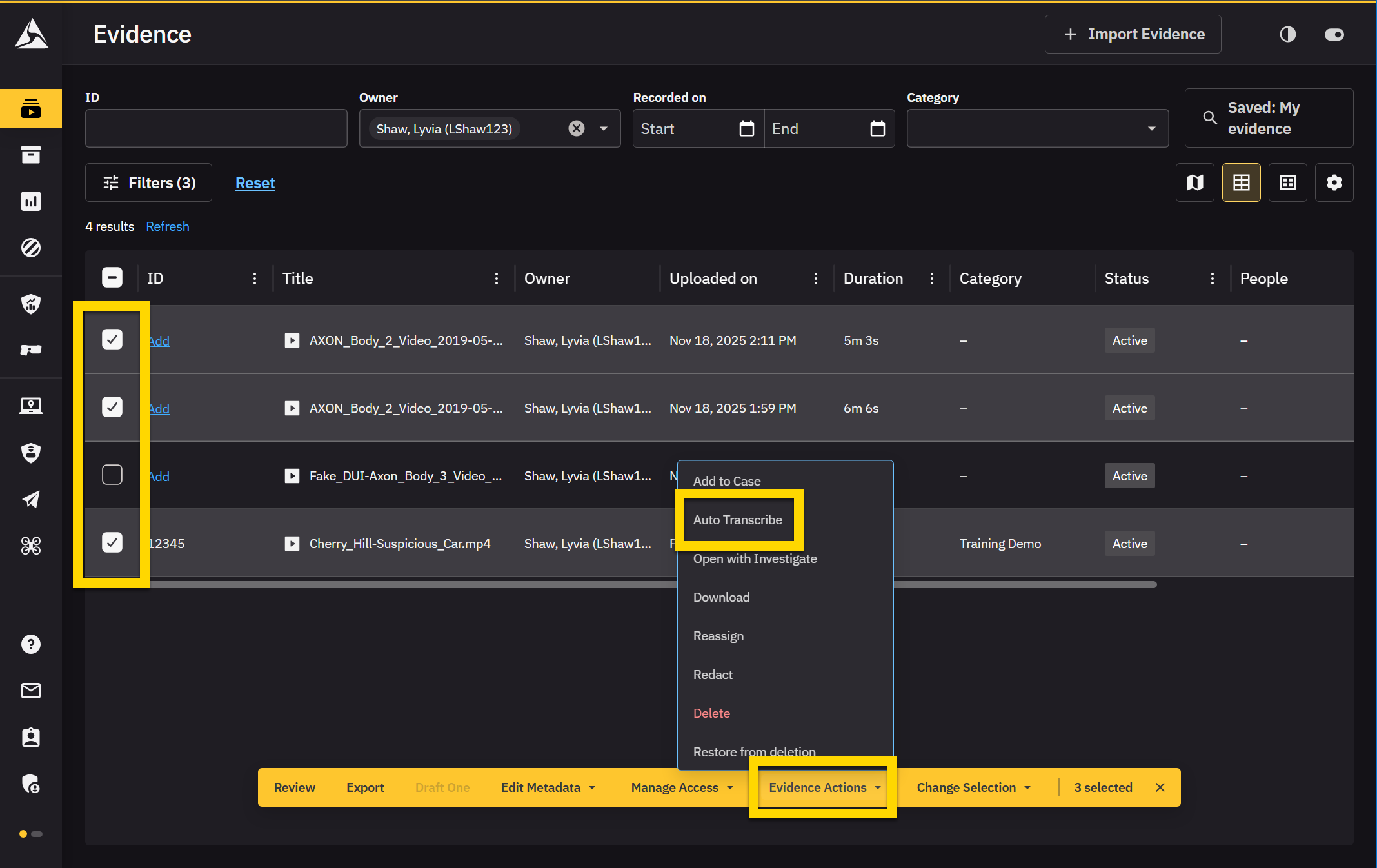Click the contrast theme icon in header

[1287, 34]
